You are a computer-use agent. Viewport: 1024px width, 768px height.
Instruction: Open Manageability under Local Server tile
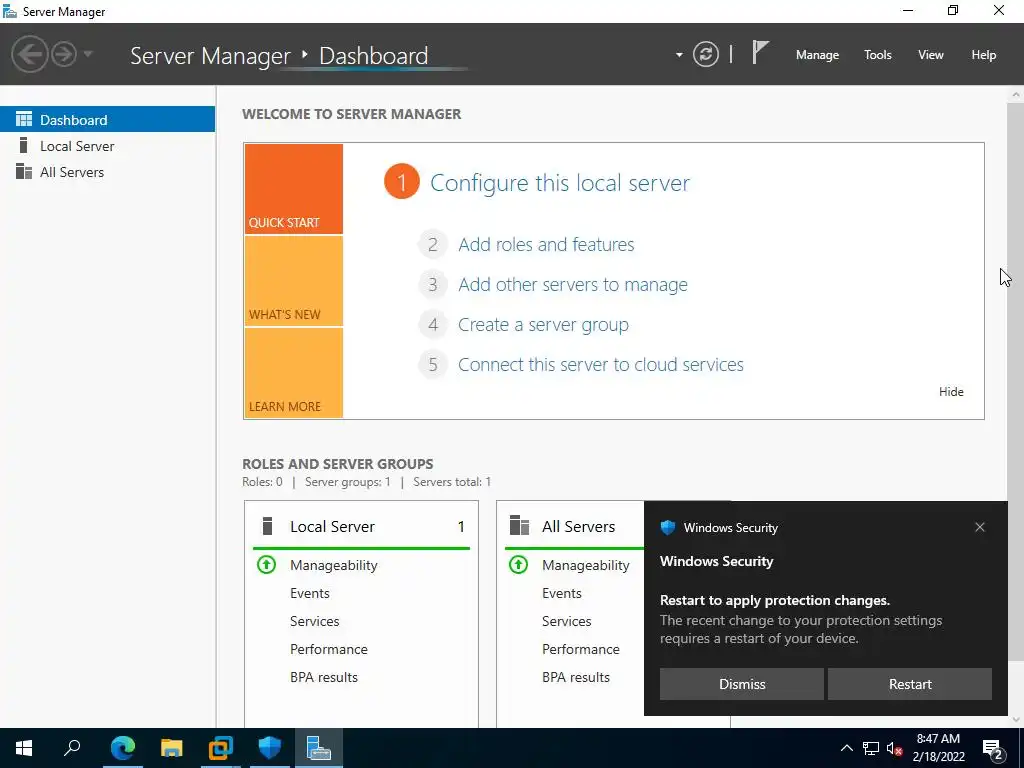pyautogui.click(x=334, y=566)
